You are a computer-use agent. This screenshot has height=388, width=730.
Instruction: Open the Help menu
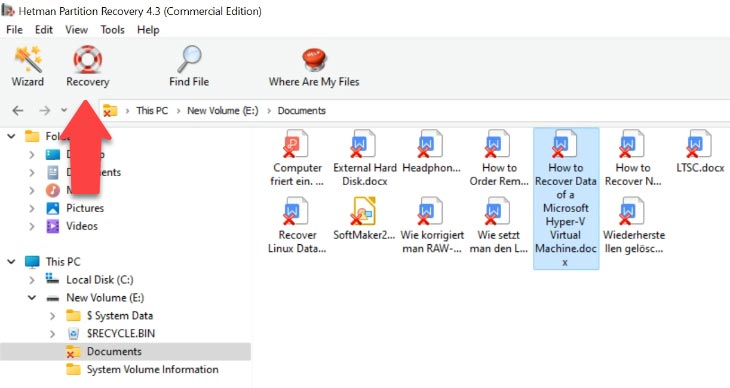coord(148,30)
